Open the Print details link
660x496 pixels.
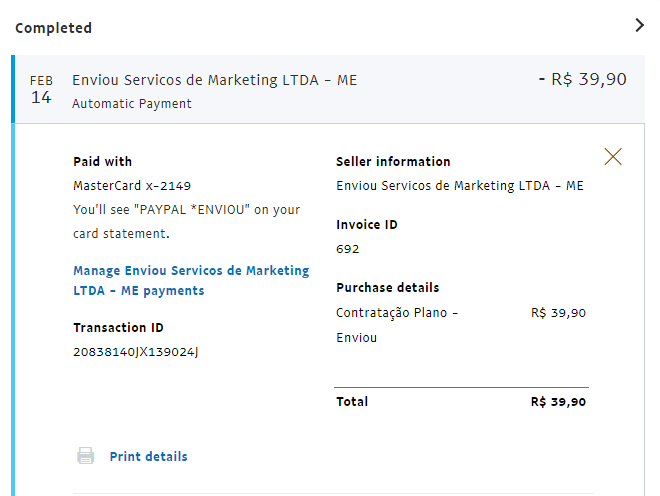coord(148,456)
